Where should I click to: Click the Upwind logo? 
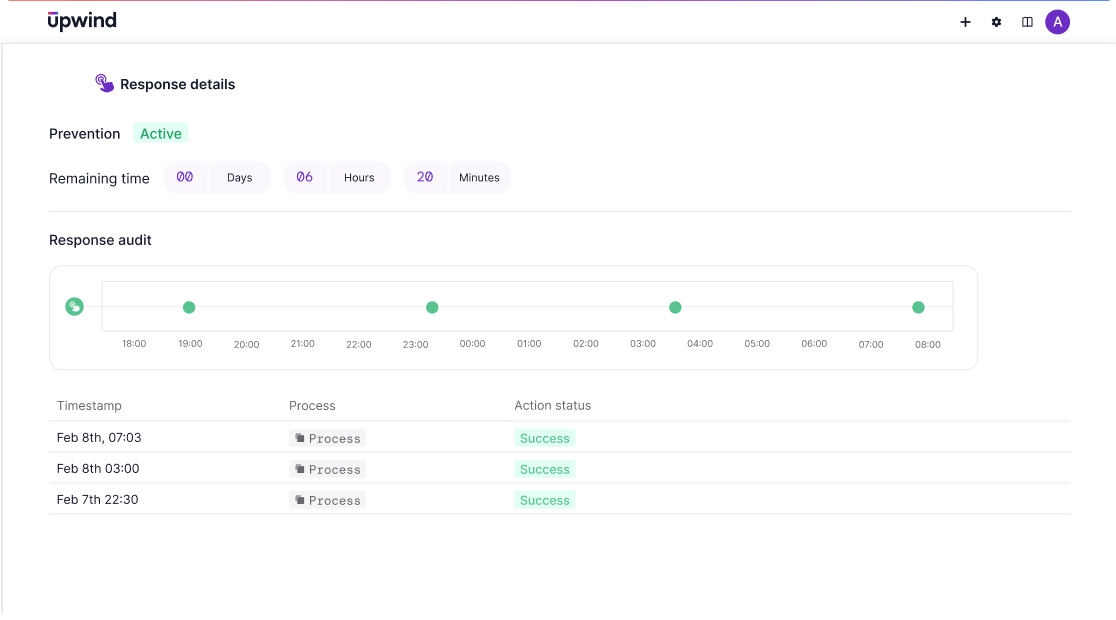click(82, 20)
